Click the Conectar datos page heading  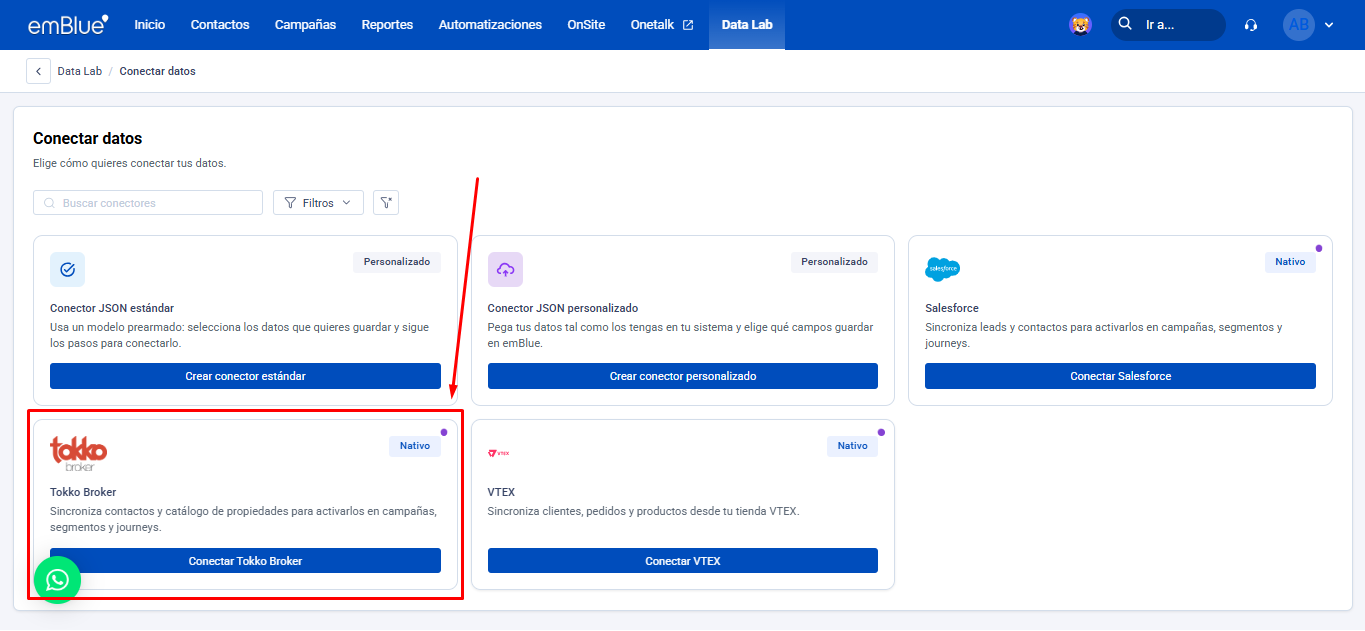(x=88, y=139)
